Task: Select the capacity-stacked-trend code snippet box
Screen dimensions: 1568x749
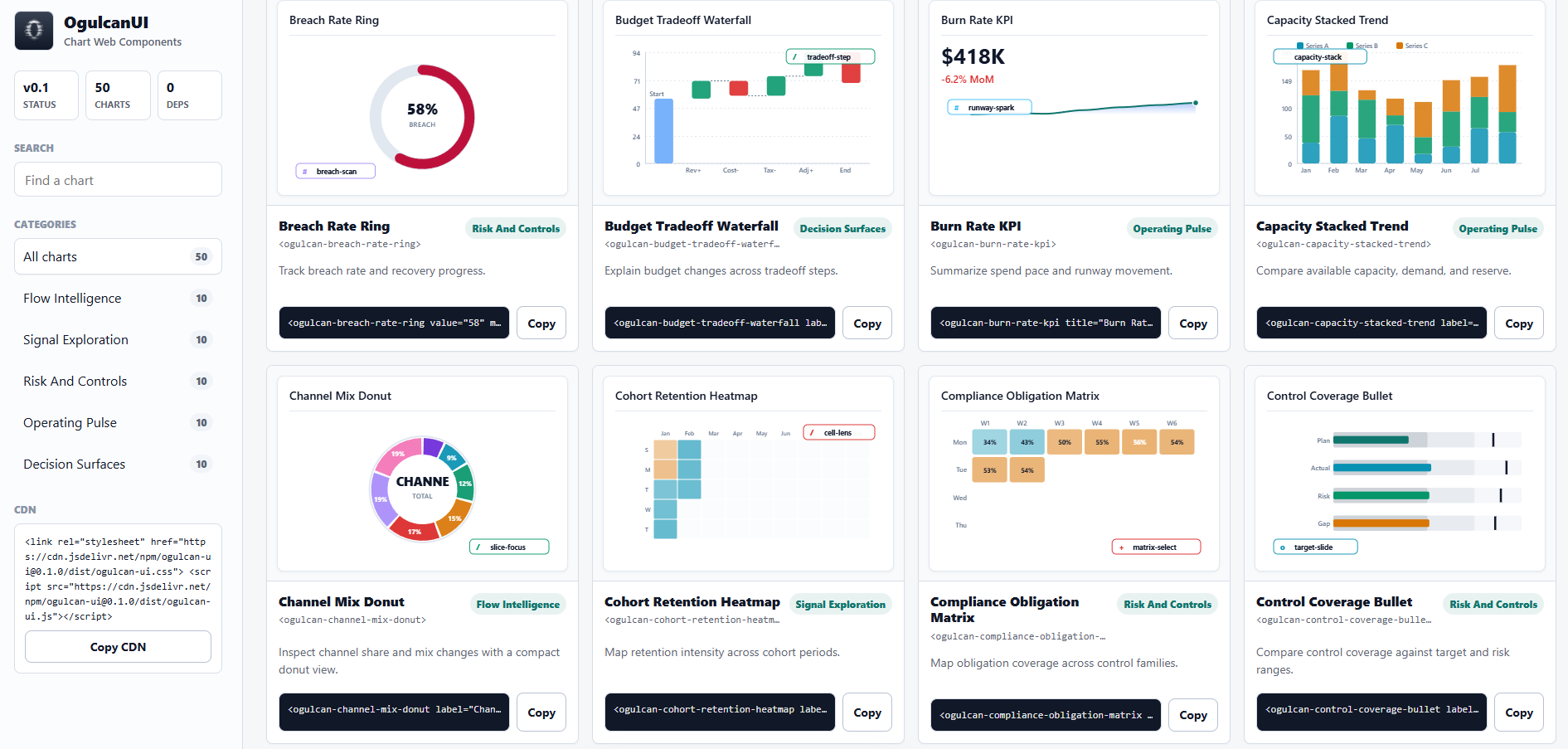Action: [1372, 323]
